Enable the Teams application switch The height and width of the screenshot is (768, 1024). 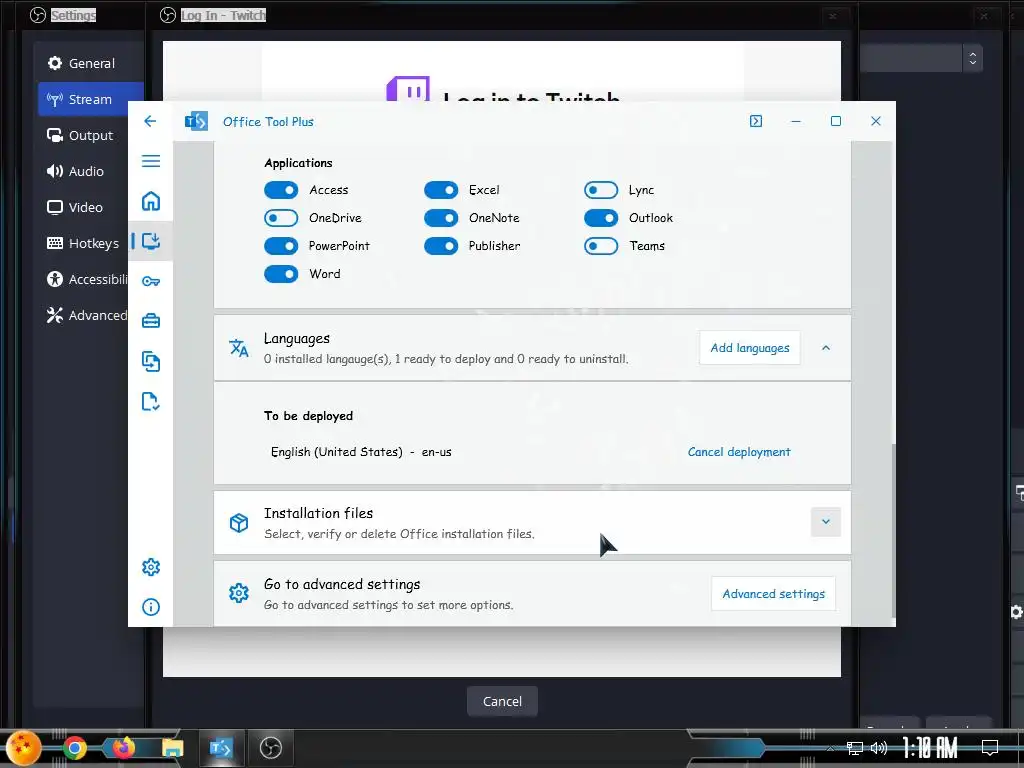tap(601, 246)
